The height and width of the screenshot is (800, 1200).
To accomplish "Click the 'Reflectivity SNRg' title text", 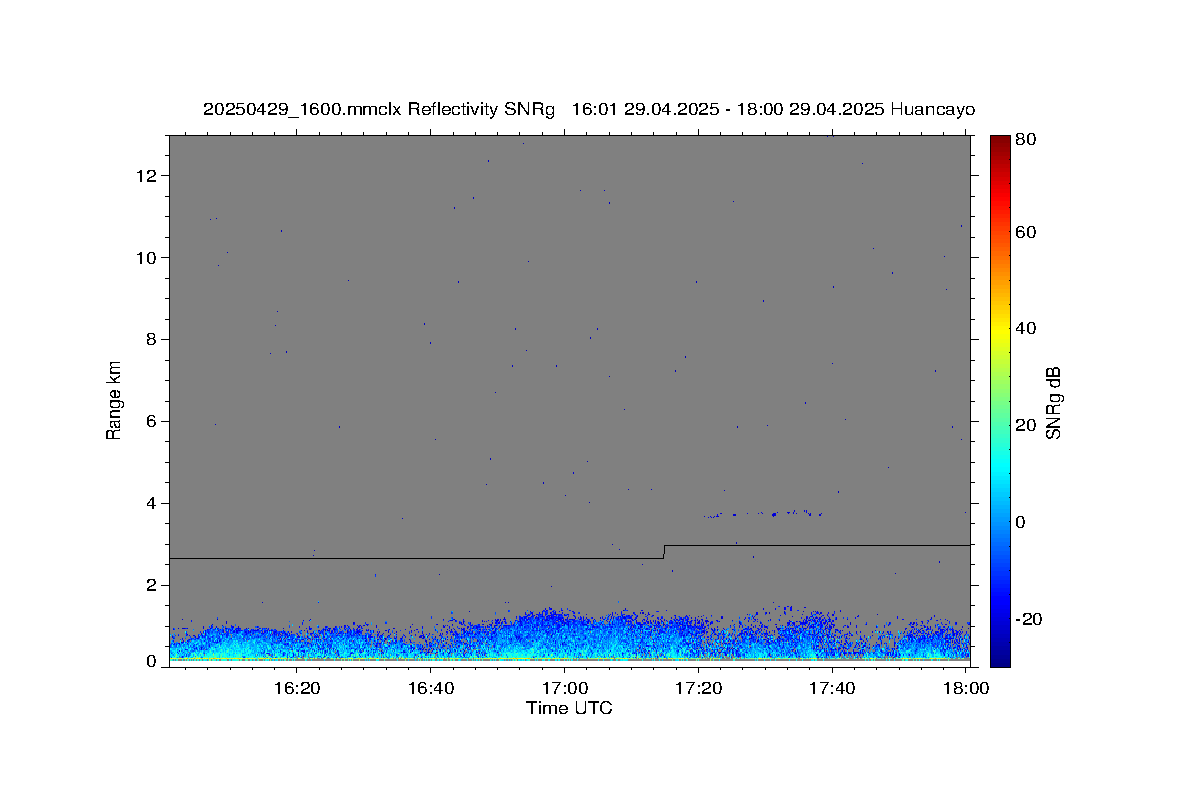I will click(x=480, y=109).
